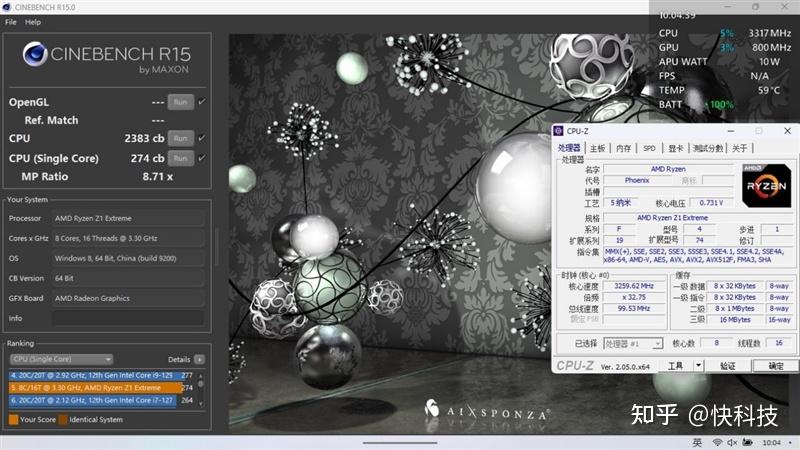The image size is (800, 450).
Task: Click the CPU-Z window title icon
Action: (x=559, y=131)
